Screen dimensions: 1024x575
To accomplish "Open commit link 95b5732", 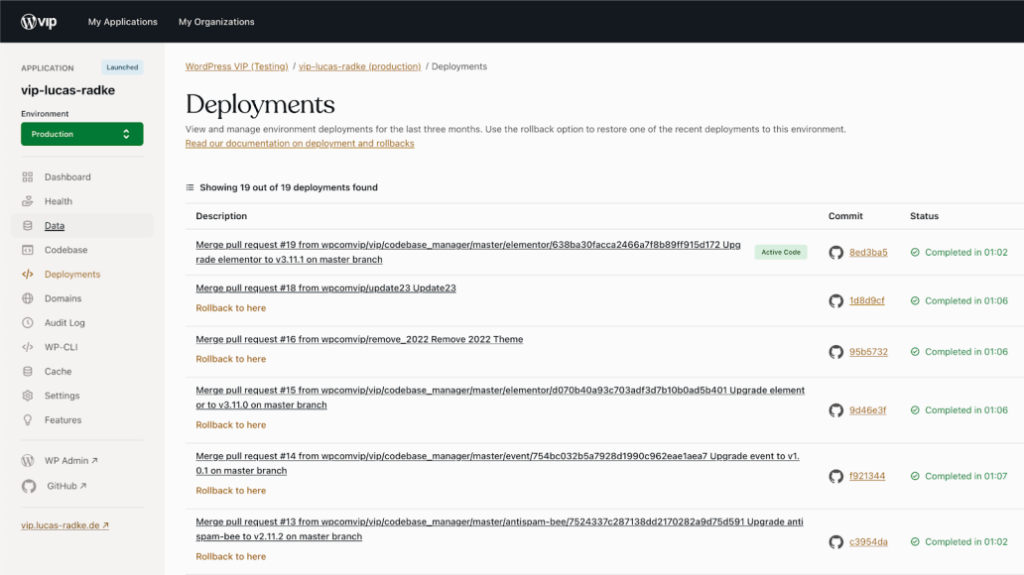I will pos(868,352).
